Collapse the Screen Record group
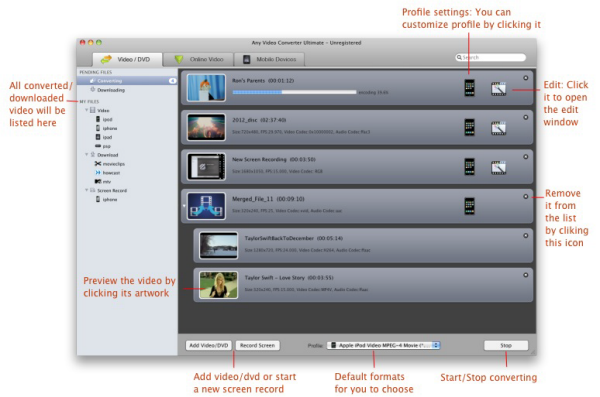The image size is (600, 397). click(86, 190)
